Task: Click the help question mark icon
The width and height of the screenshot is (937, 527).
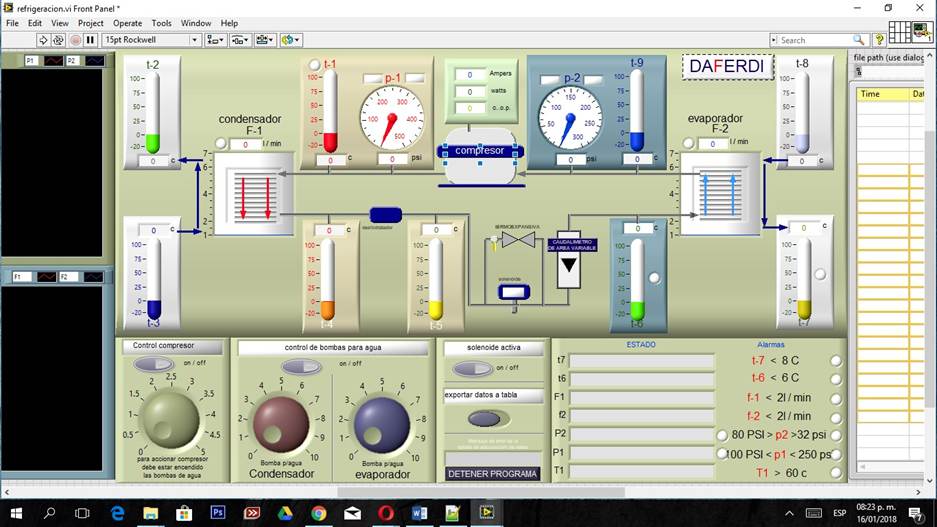Action: point(879,40)
